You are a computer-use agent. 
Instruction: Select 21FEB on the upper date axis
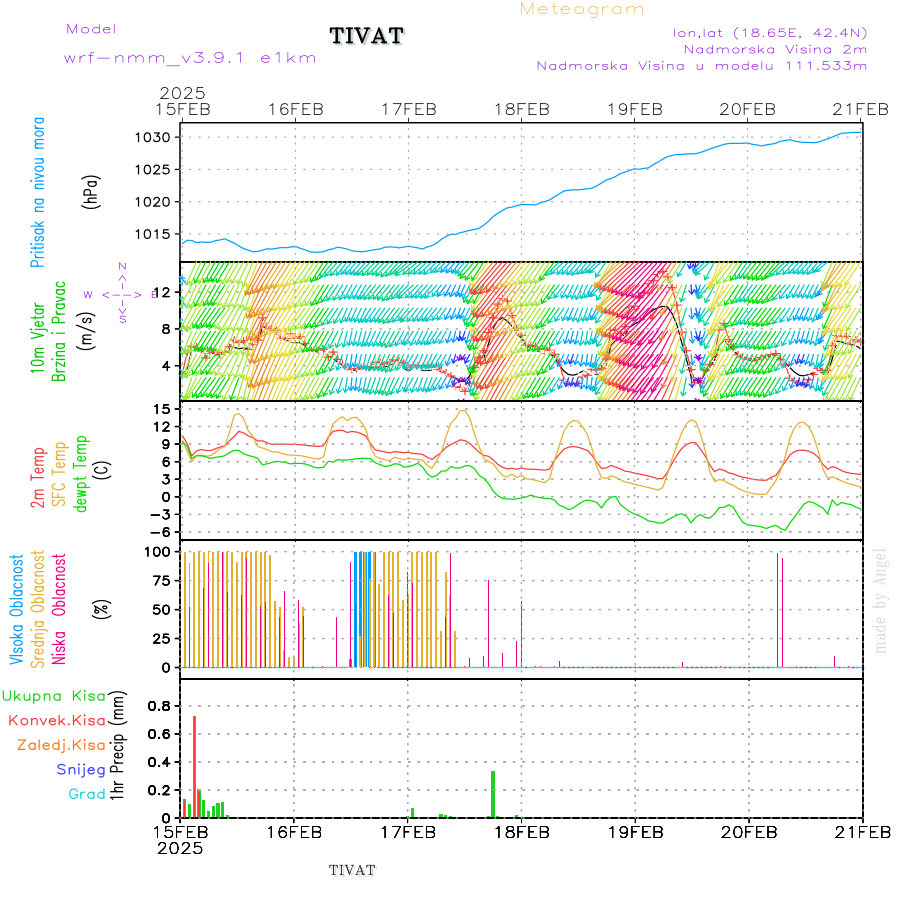click(x=861, y=109)
